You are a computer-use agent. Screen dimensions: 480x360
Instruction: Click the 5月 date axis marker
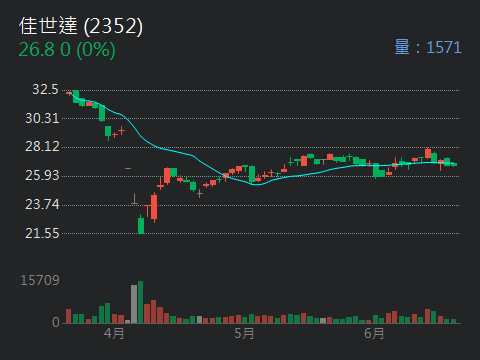pyautogui.click(x=244, y=333)
